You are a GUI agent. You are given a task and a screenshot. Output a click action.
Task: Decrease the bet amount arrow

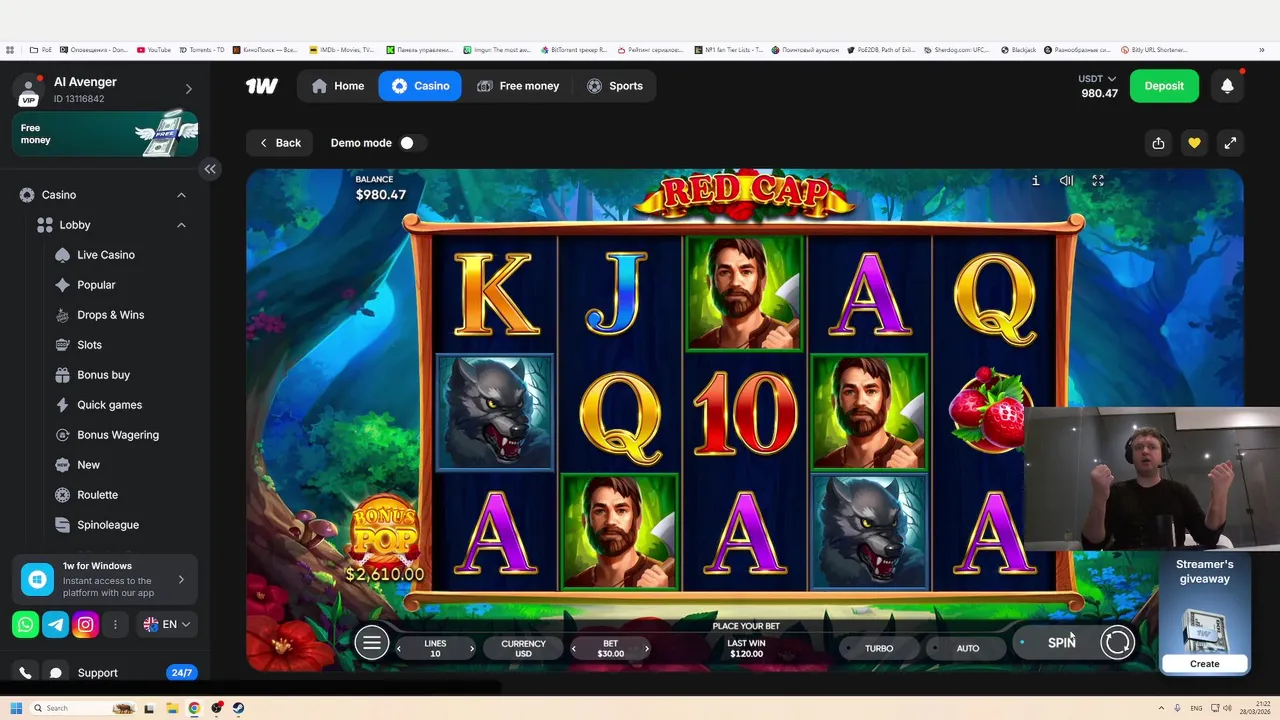point(574,649)
